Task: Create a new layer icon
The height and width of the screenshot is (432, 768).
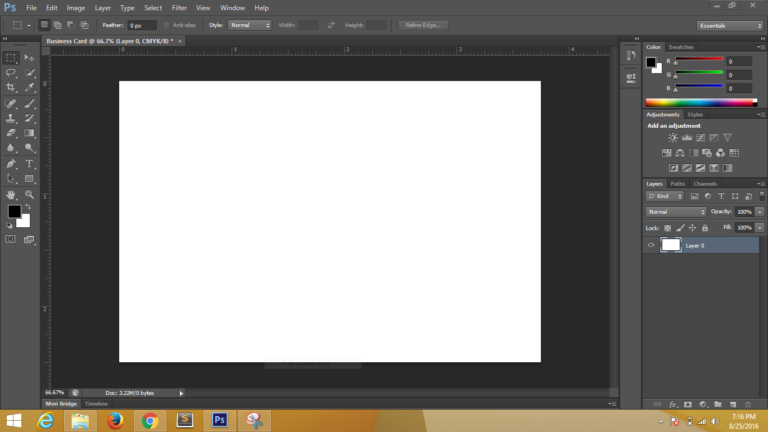Action: 733,404
